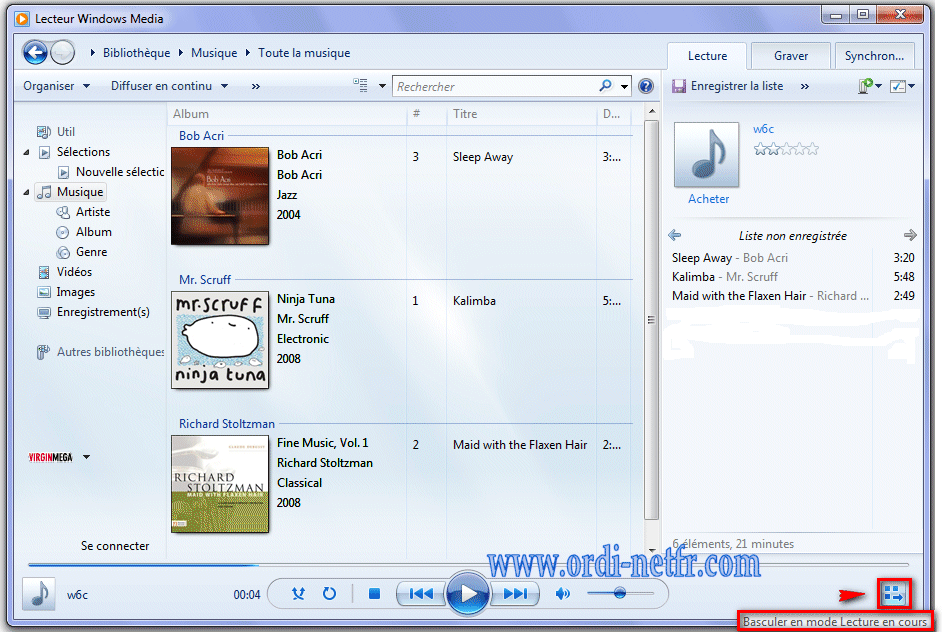Open the VirginMega store logo
Image resolution: width=942 pixels, height=632 pixels.
pyautogui.click(x=50, y=457)
